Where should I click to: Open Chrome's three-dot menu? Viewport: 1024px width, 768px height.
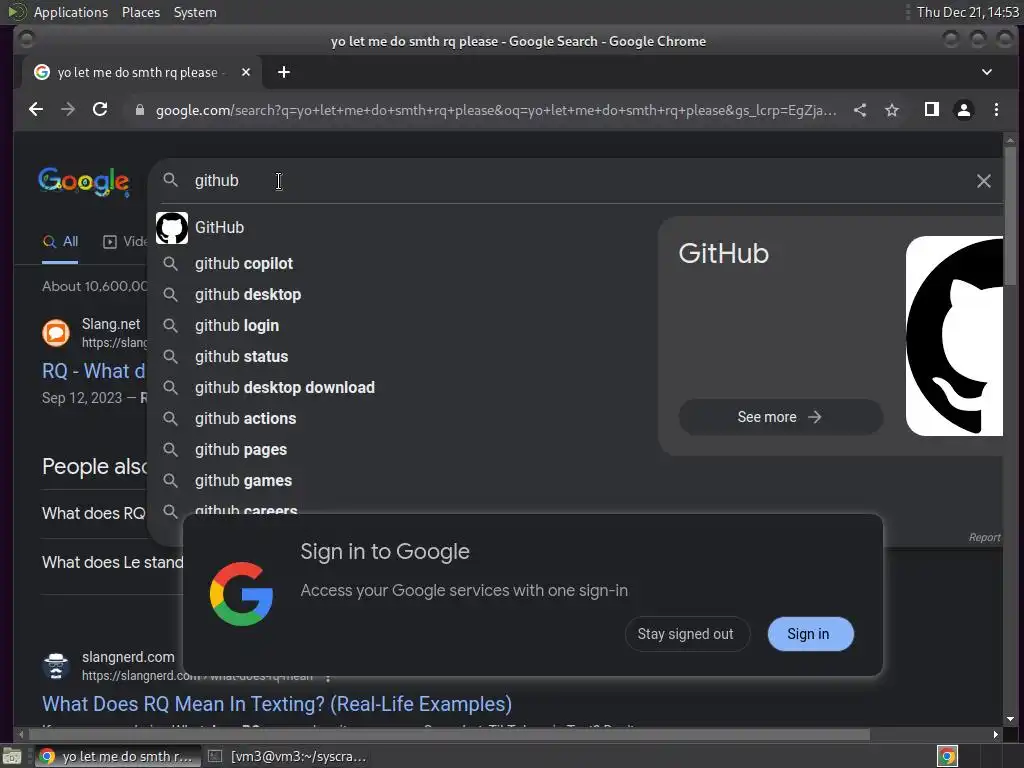click(x=996, y=110)
